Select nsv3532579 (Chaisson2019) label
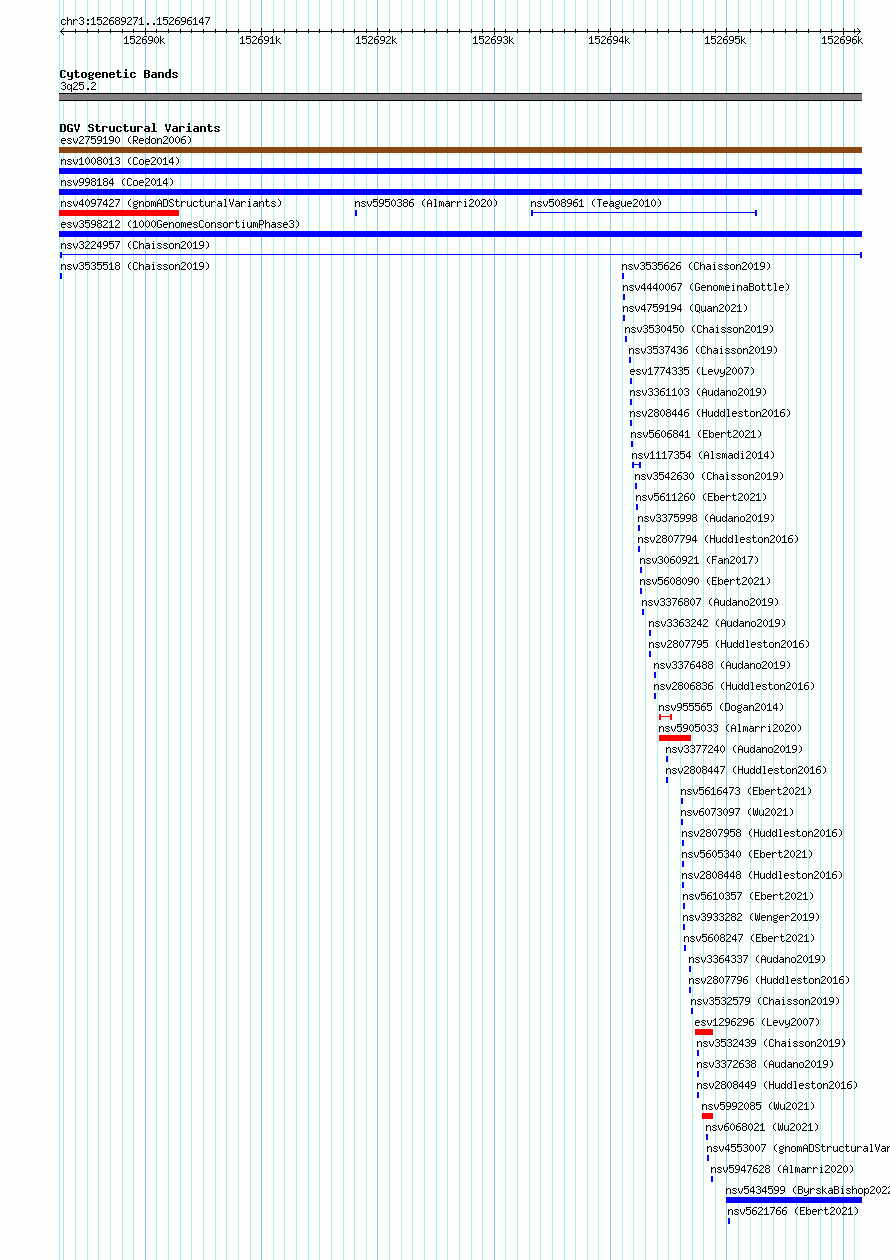890x1260 pixels. pyautogui.click(x=765, y=1001)
